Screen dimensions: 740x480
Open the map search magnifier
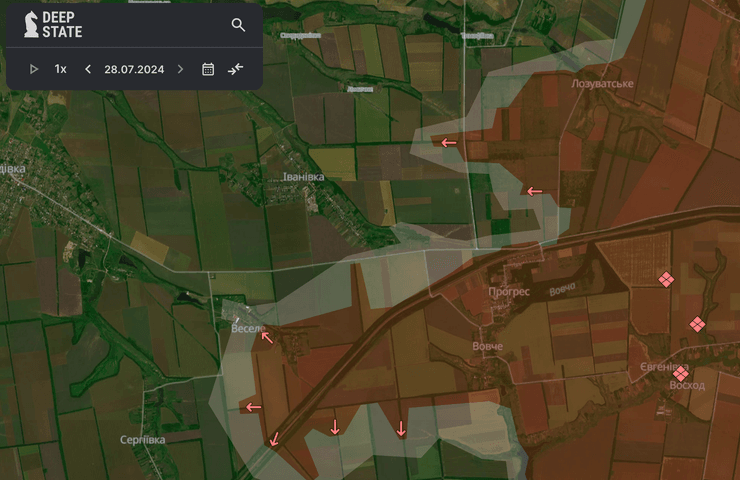[238, 25]
